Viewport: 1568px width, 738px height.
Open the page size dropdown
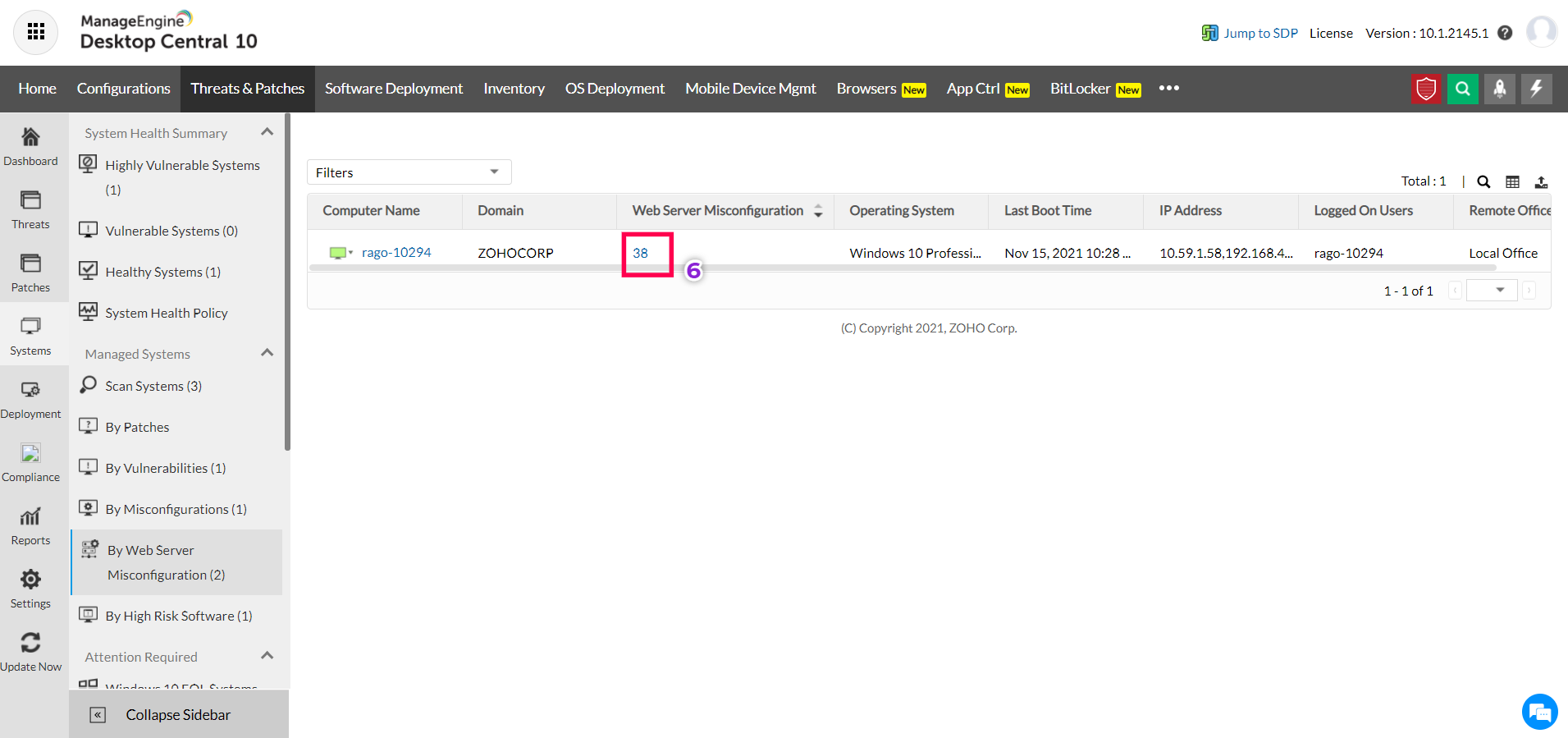[x=1492, y=291]
